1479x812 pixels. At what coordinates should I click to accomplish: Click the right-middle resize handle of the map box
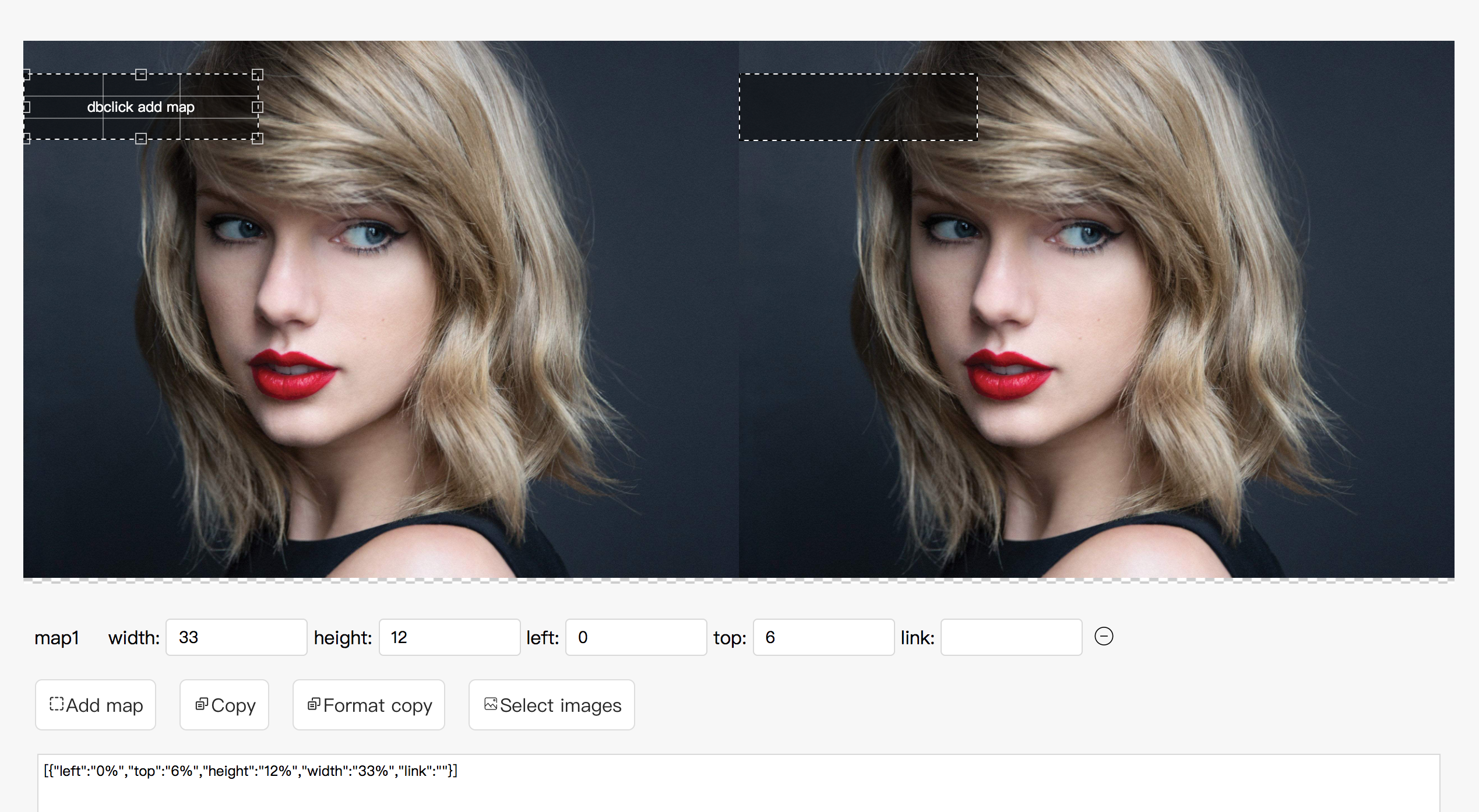point(257,107)
